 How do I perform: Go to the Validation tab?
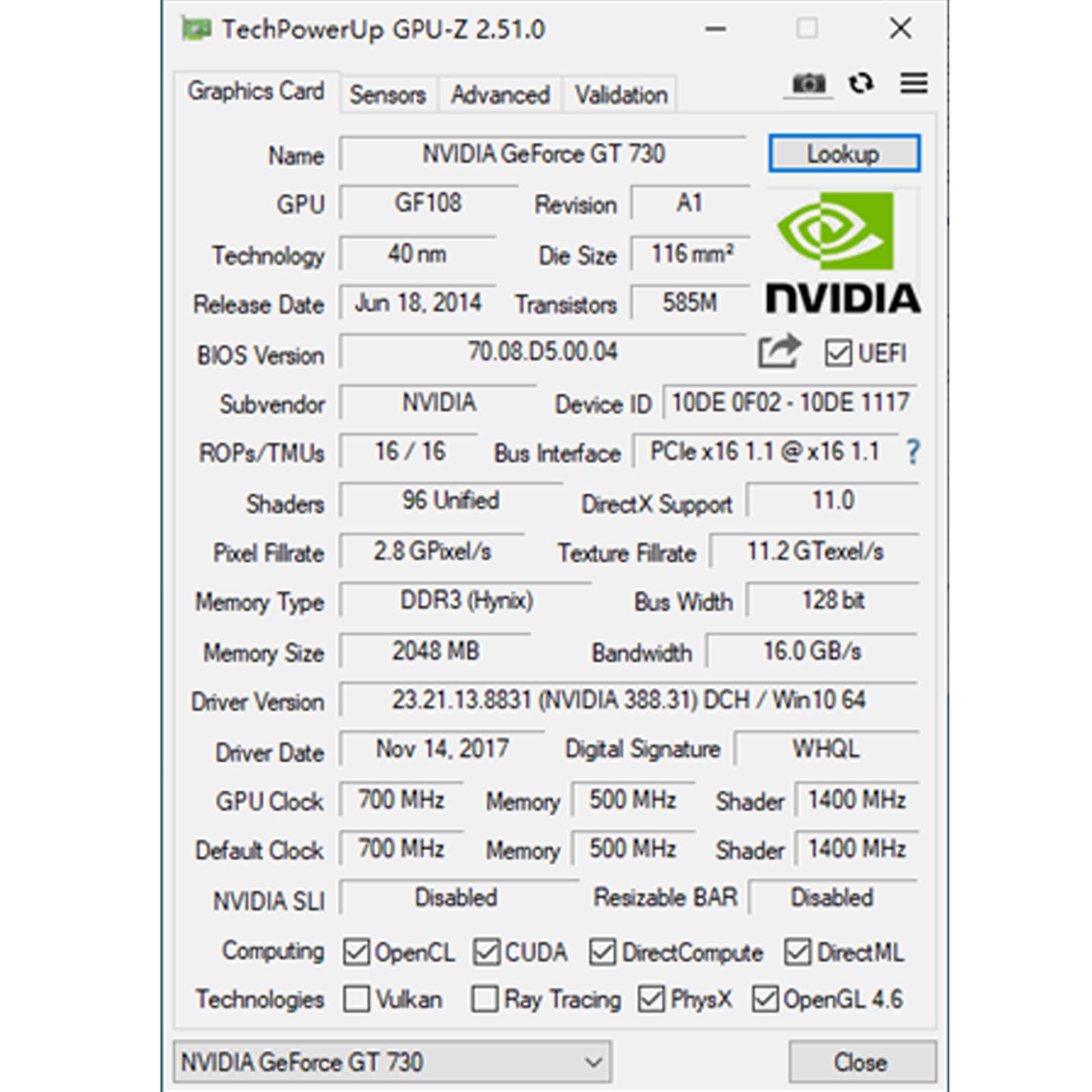[x=621, y=95]
